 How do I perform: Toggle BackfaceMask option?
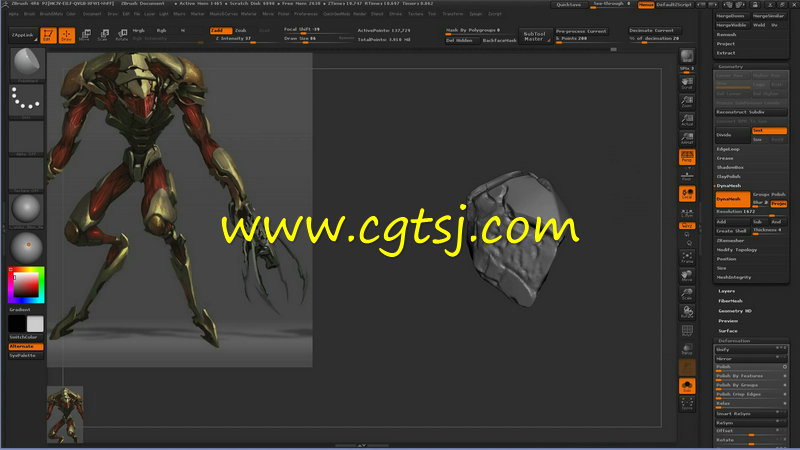pyautogui.click(x=499, y=40)
